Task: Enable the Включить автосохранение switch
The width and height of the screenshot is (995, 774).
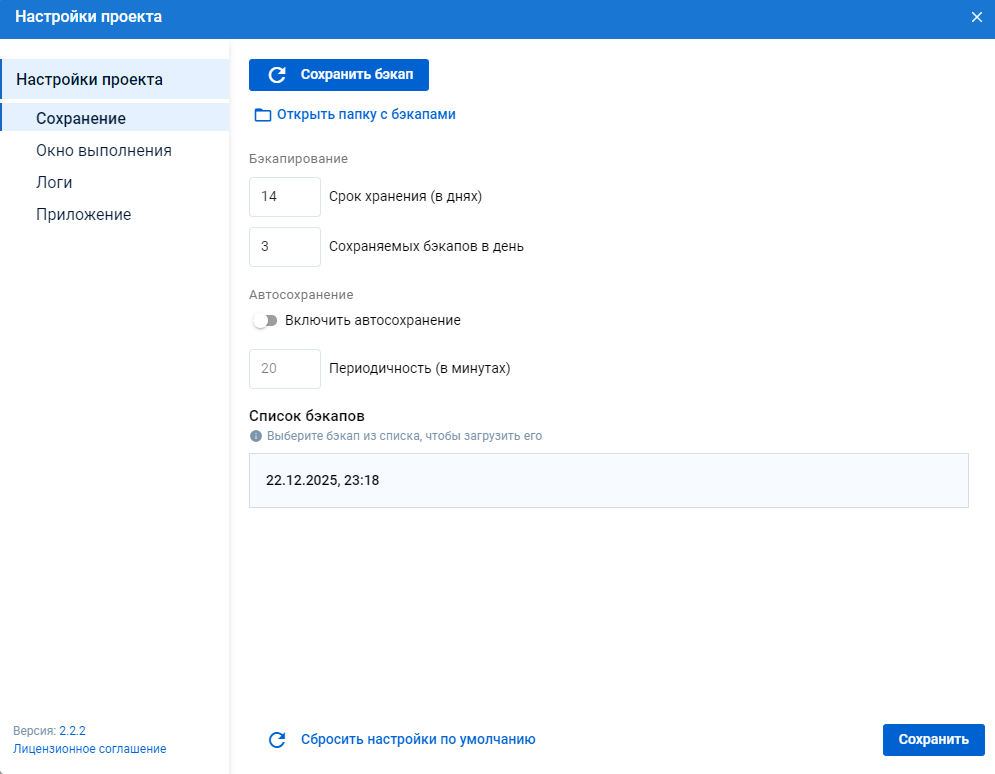Action: click(x=265, y=321)
